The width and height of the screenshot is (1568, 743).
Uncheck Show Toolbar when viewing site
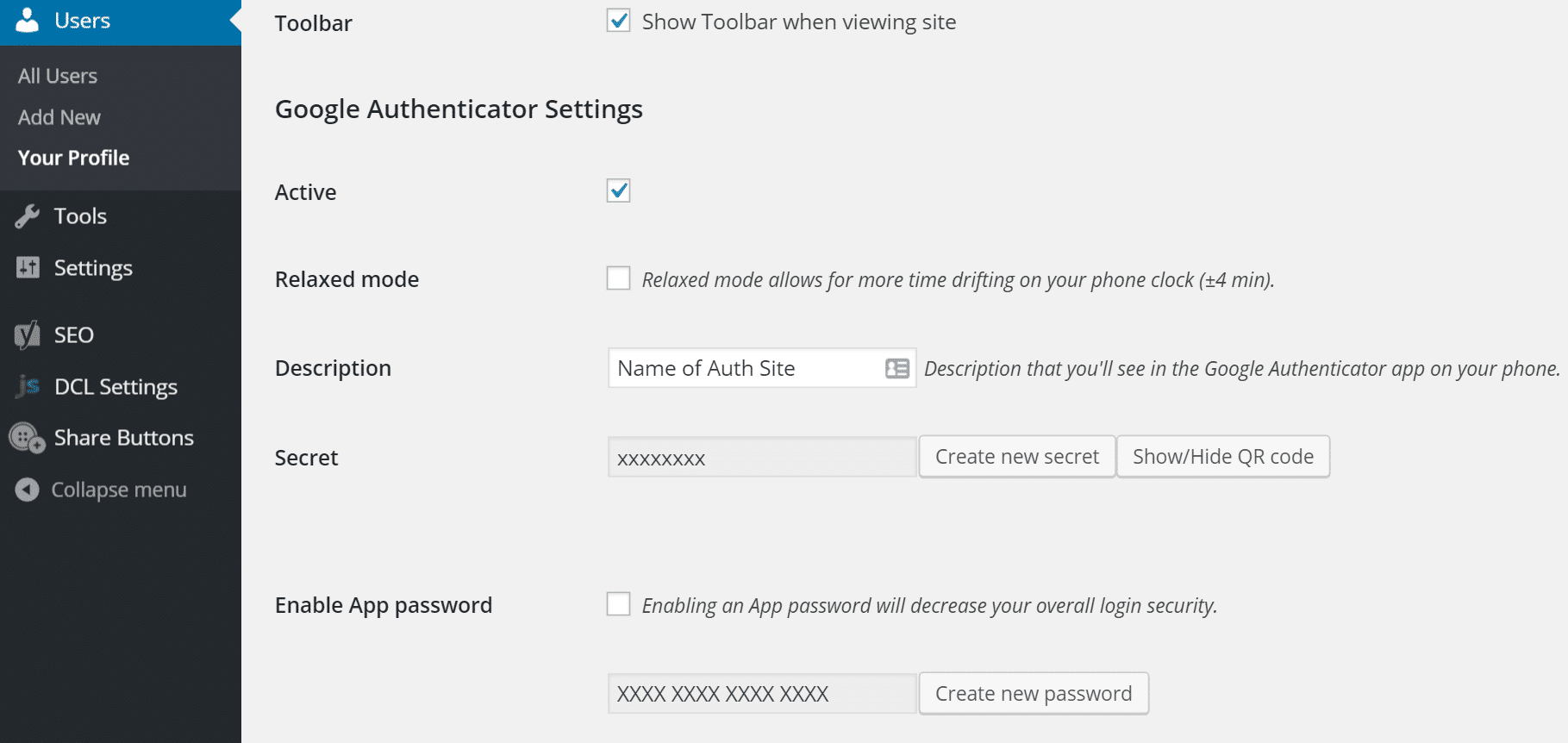pos(618,21)
